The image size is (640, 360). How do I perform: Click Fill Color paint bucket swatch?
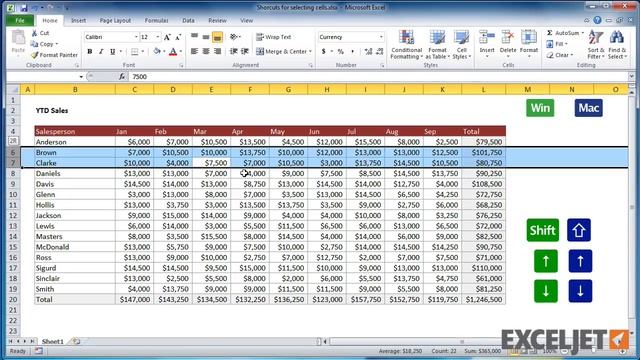(x=157, y=51)
